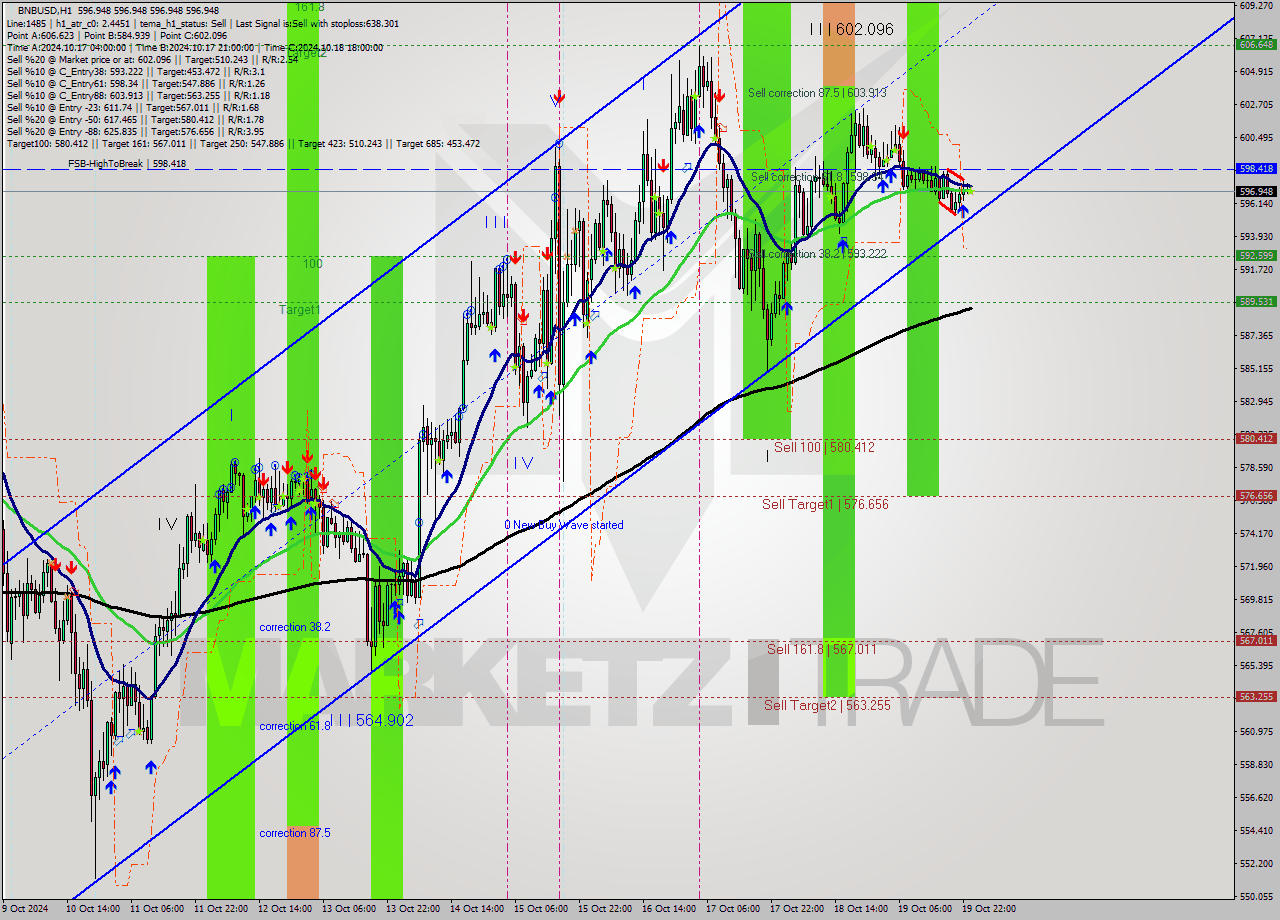Click the 593.930 price scale value

click(x=1256, y=236)
